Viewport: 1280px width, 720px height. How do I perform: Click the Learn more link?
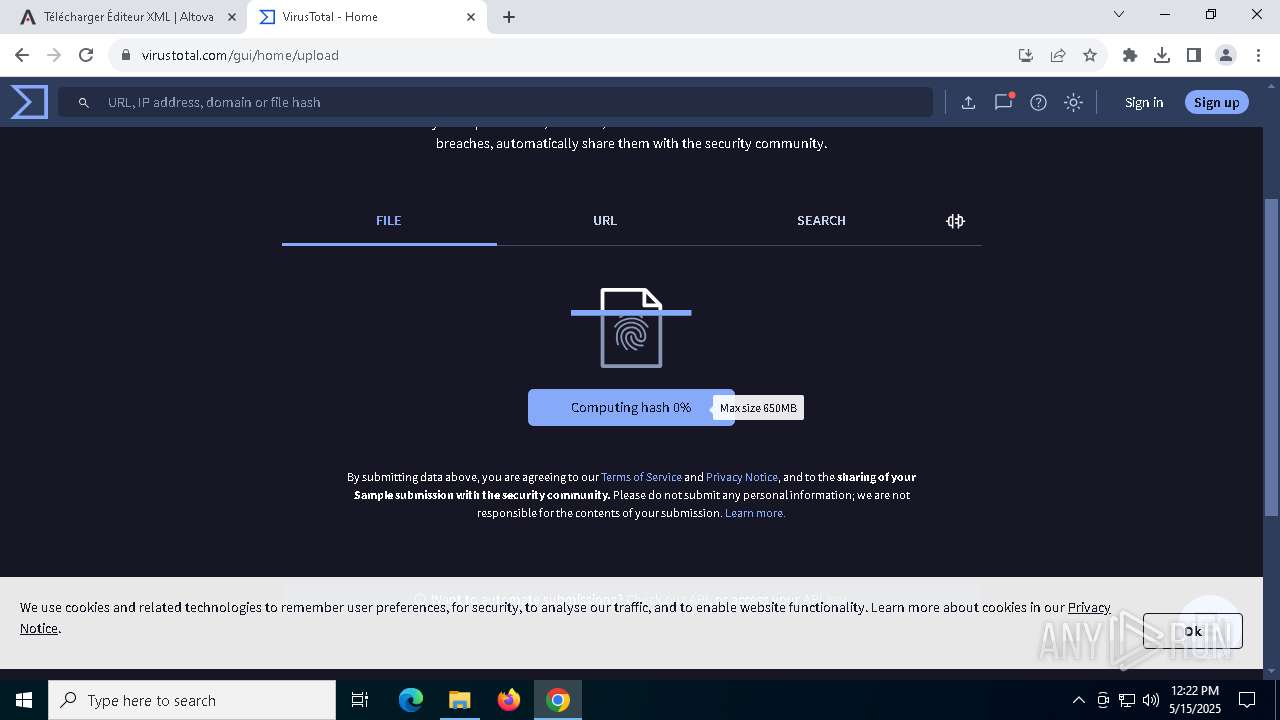(755, 513)
